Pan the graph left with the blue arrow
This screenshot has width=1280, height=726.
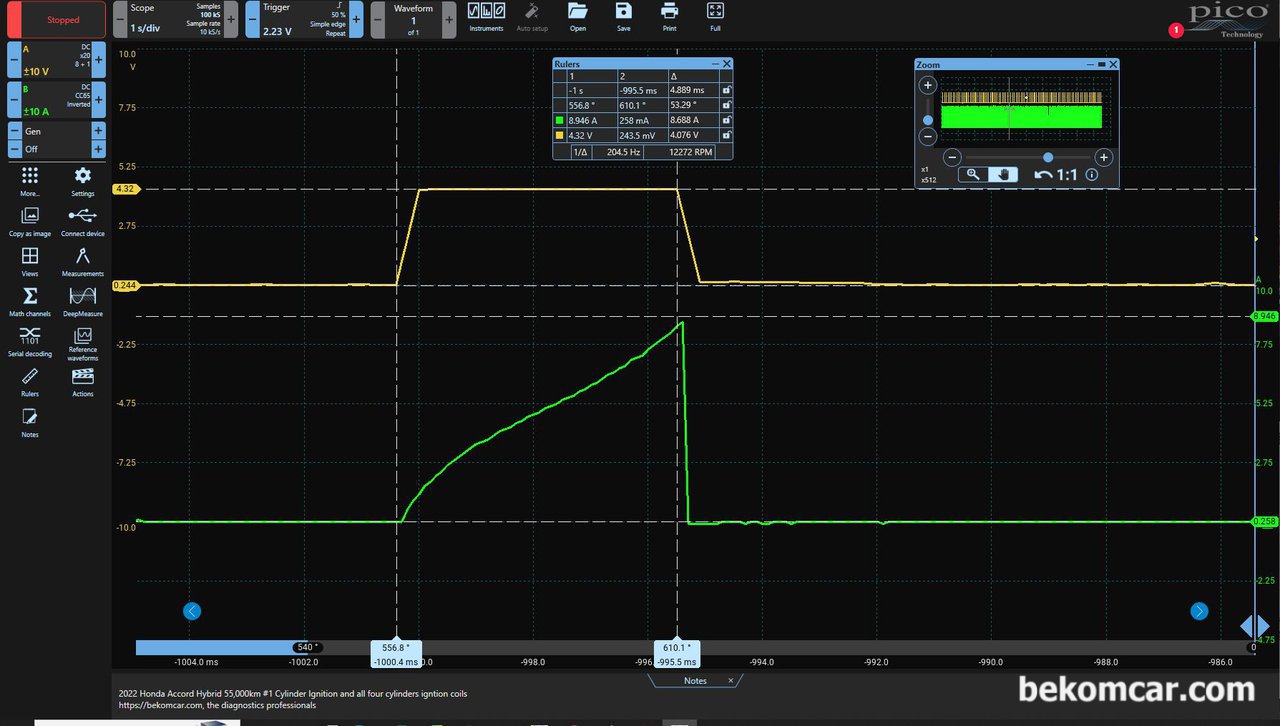point(192,611)
